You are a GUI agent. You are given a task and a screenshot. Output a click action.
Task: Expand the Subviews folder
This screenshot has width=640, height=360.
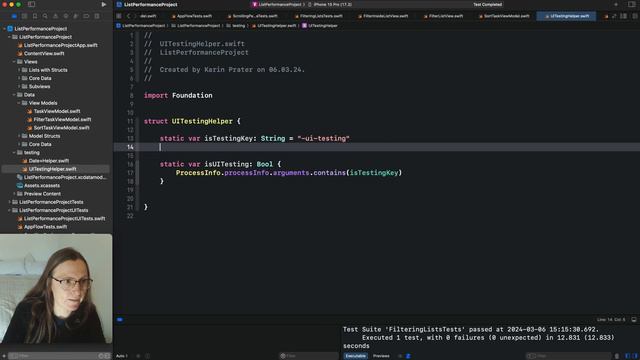pyautogui.click(x=19, y=87)
